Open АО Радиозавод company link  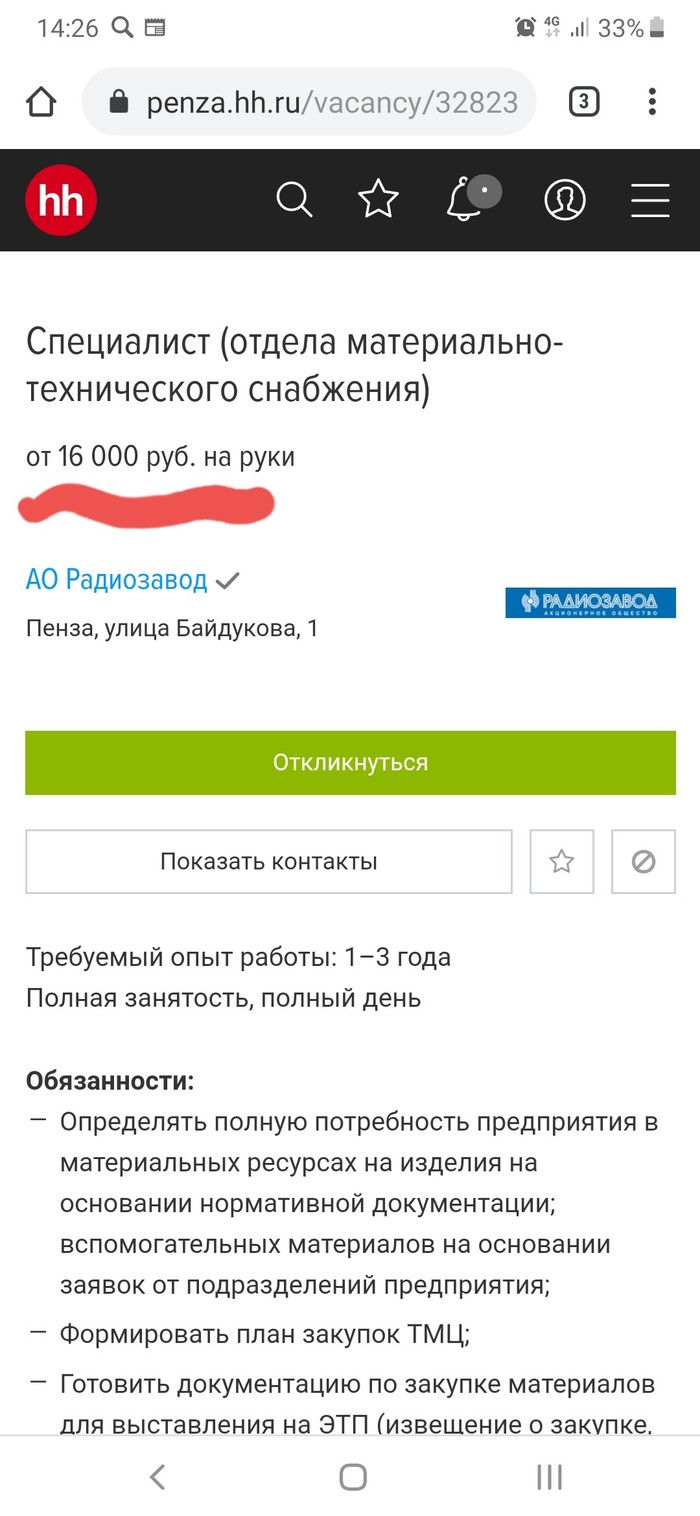117,579
